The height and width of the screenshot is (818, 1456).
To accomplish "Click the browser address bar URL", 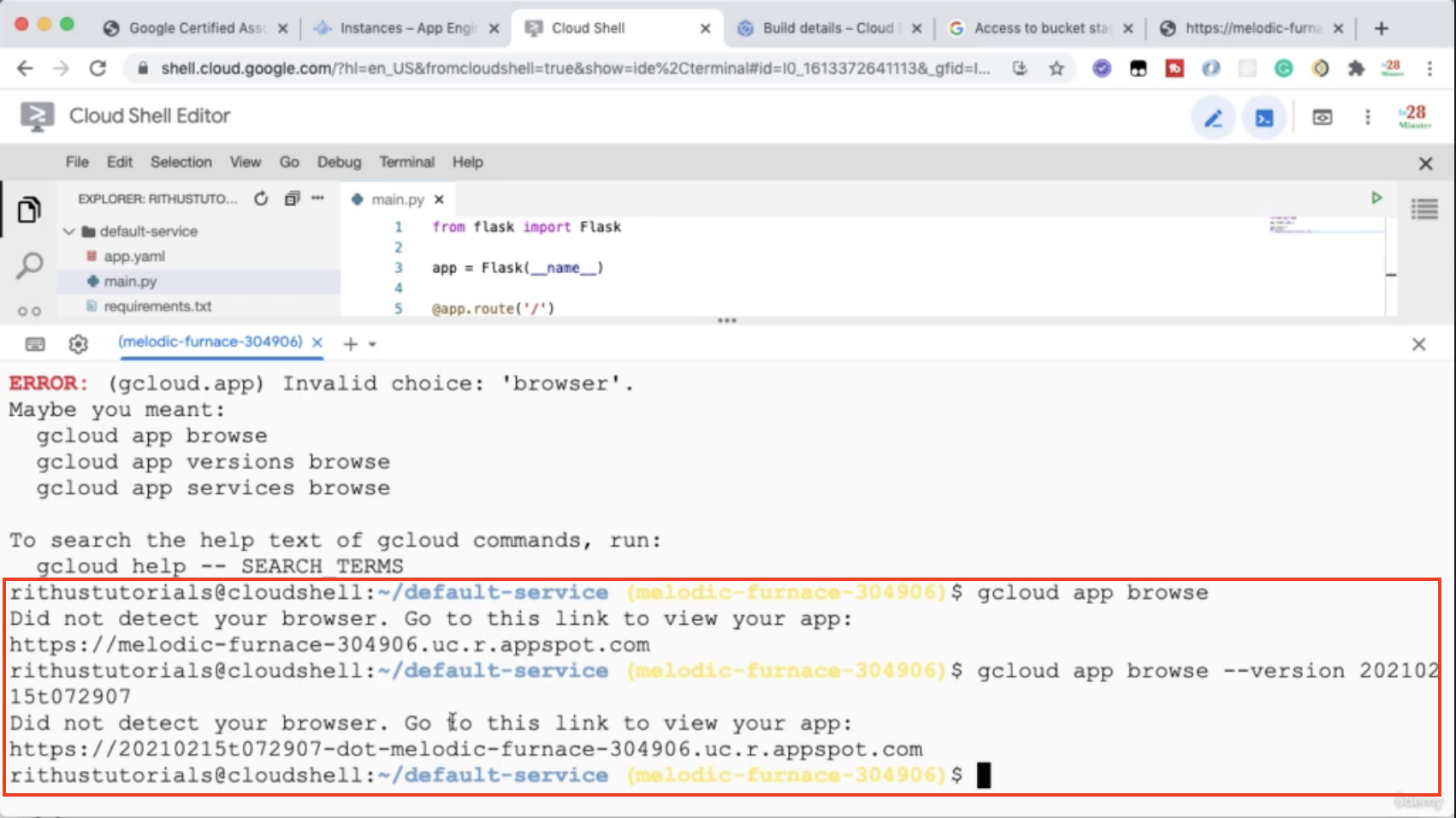I will [x=575, y=68].
